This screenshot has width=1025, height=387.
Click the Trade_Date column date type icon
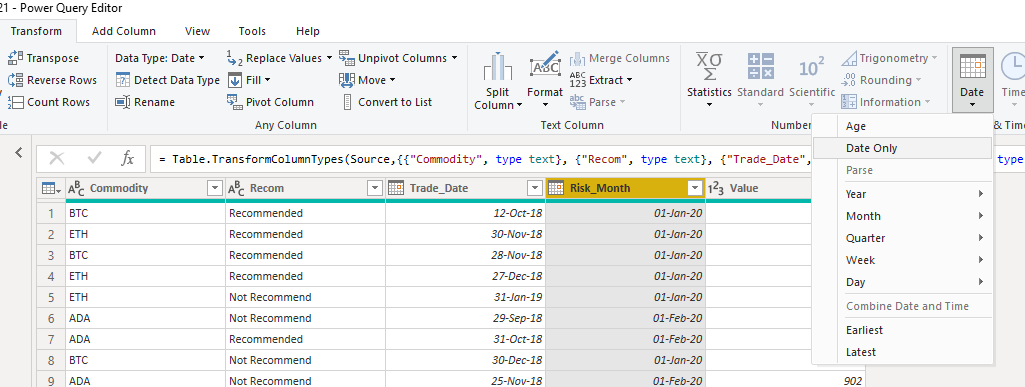click(x=396, y=188)
